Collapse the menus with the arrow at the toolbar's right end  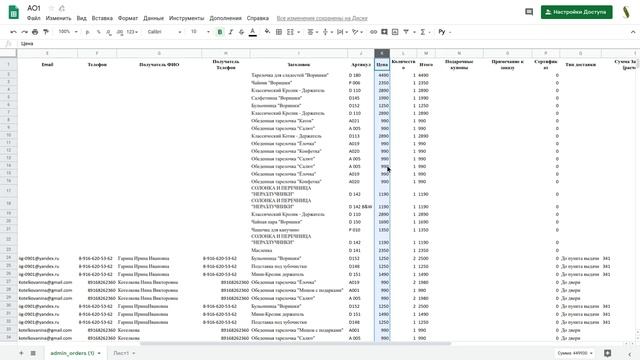(633, 32)
